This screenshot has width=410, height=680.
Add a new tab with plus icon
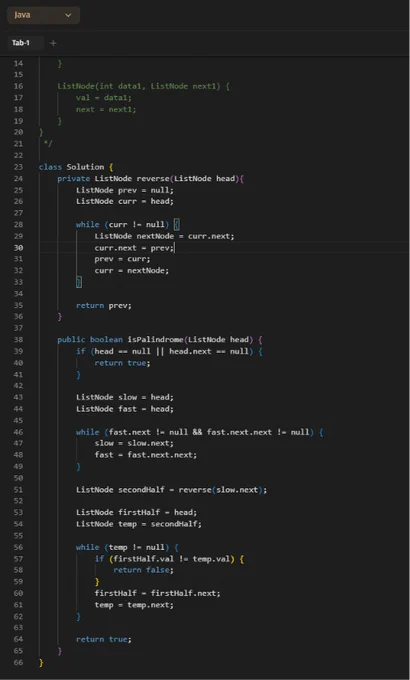pyautogui.click(x=53, y=43)
